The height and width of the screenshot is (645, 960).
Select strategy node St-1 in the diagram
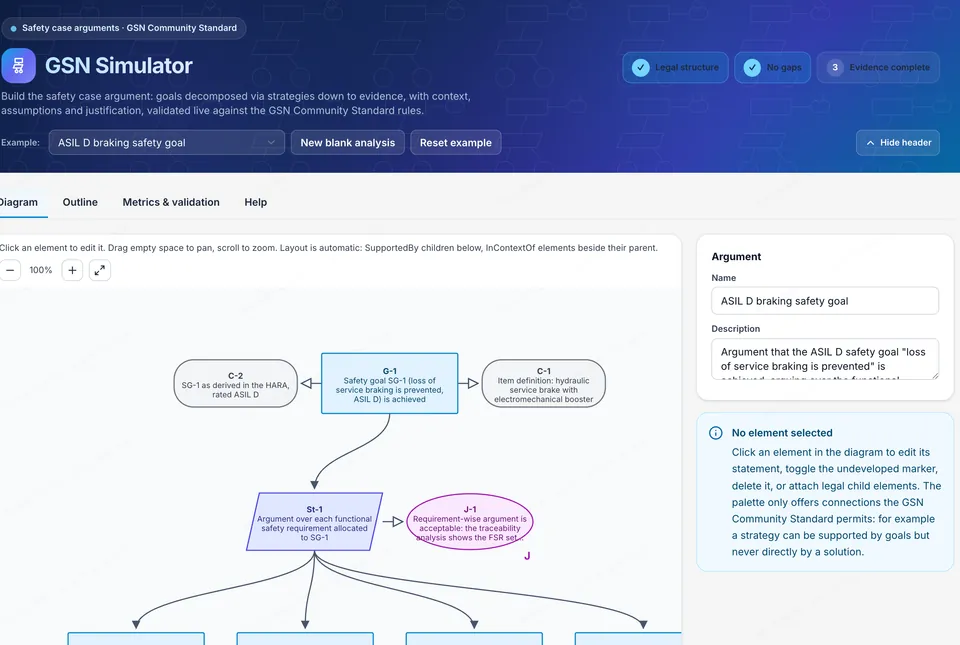pyautogui.click(x=314, y=522)
